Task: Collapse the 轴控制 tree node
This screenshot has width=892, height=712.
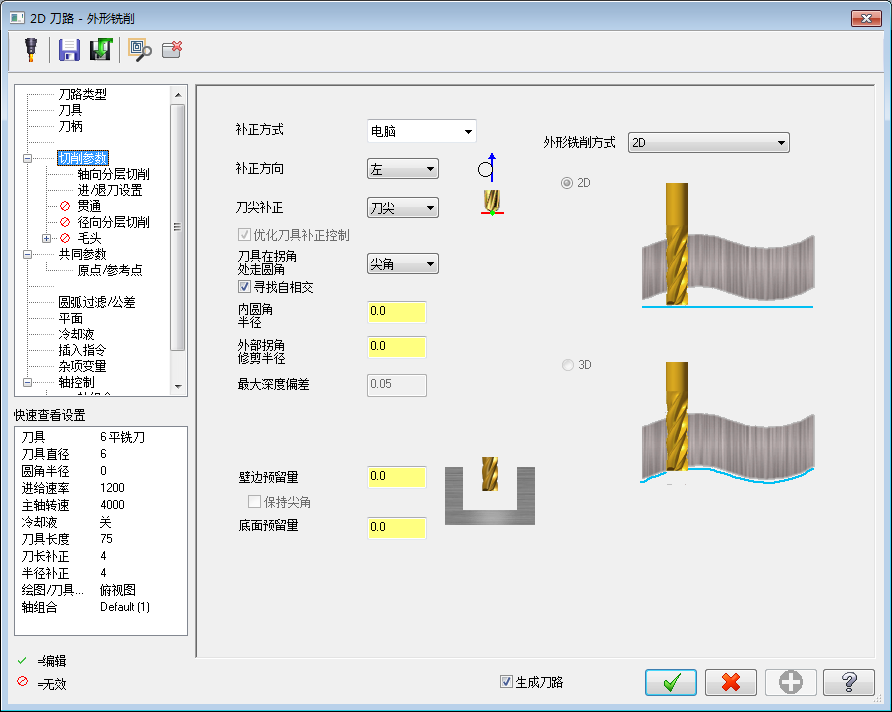Action: pyautogui.click(x=27, y=382)
